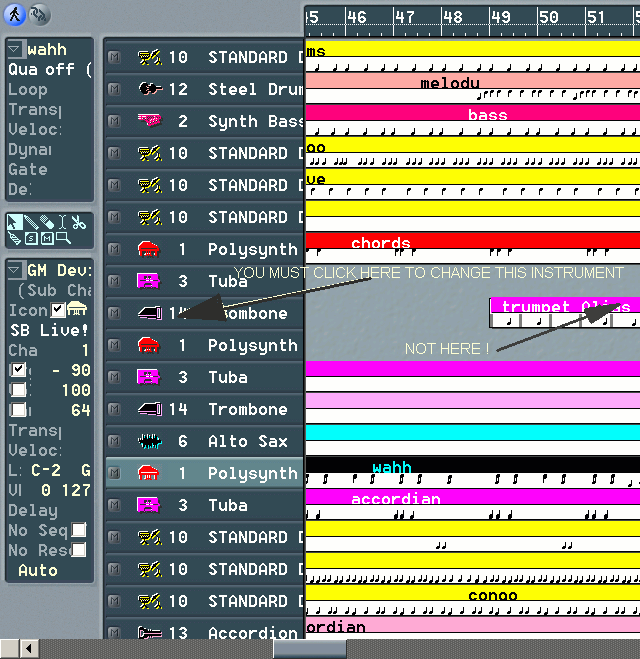This screenshot has height=659, width=640.
Task: Click the C-2 key limit value
Action: [46, 470]
